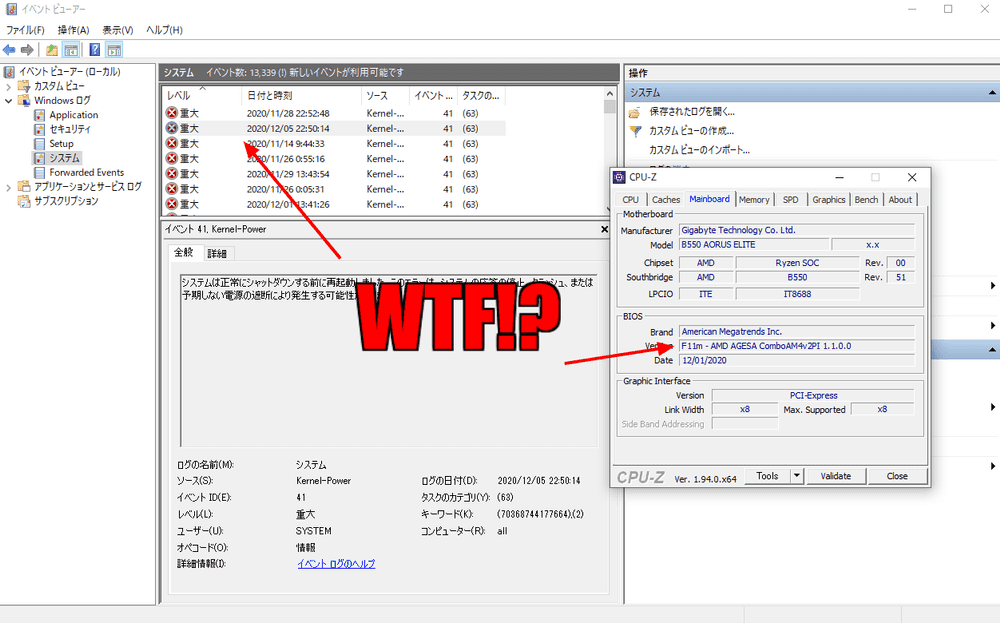Click error icon of the 2020/11/26 0:05:31 event

click(x=172, y=189)
